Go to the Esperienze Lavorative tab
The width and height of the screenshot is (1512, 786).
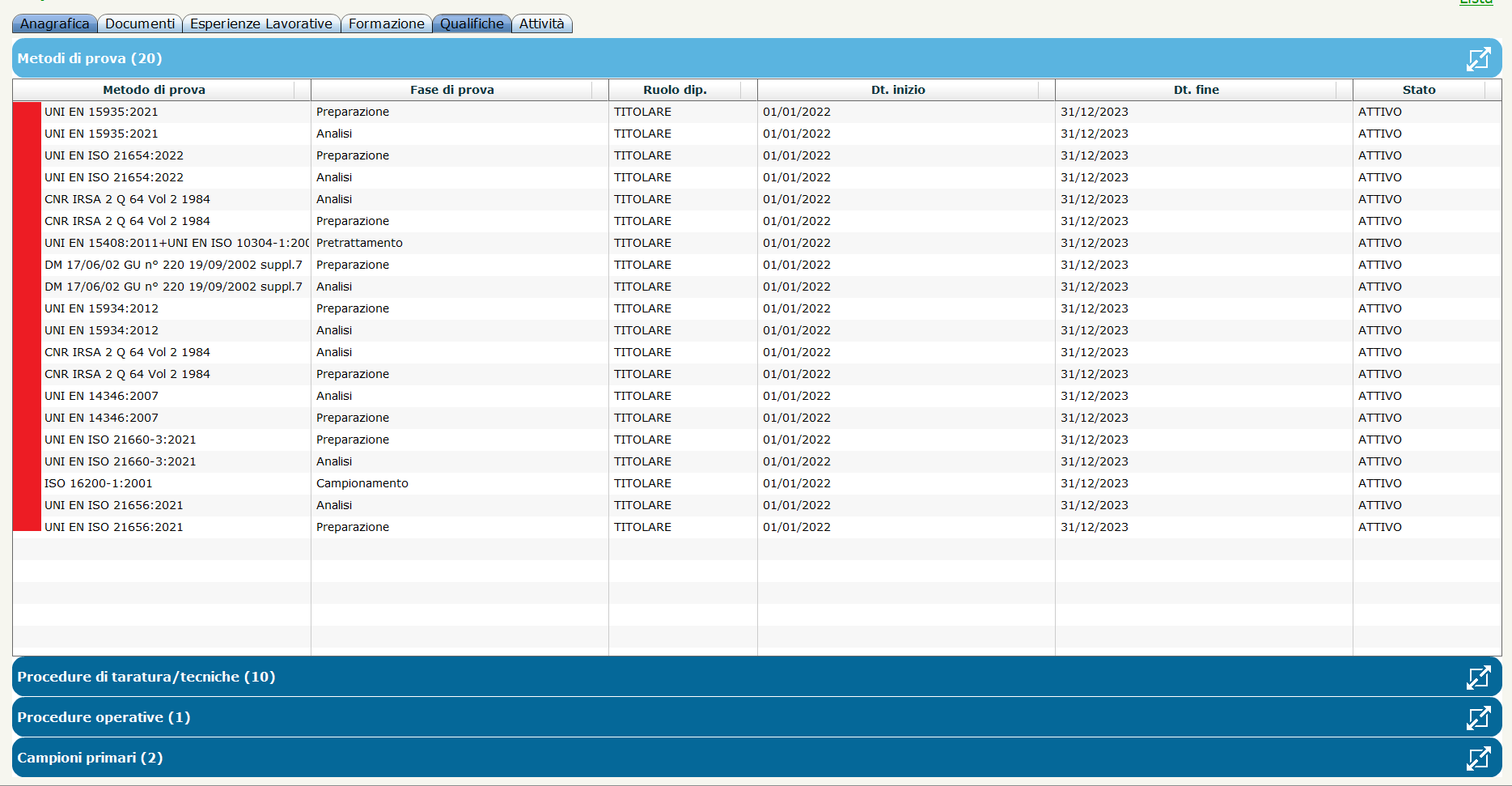point(260,23)
